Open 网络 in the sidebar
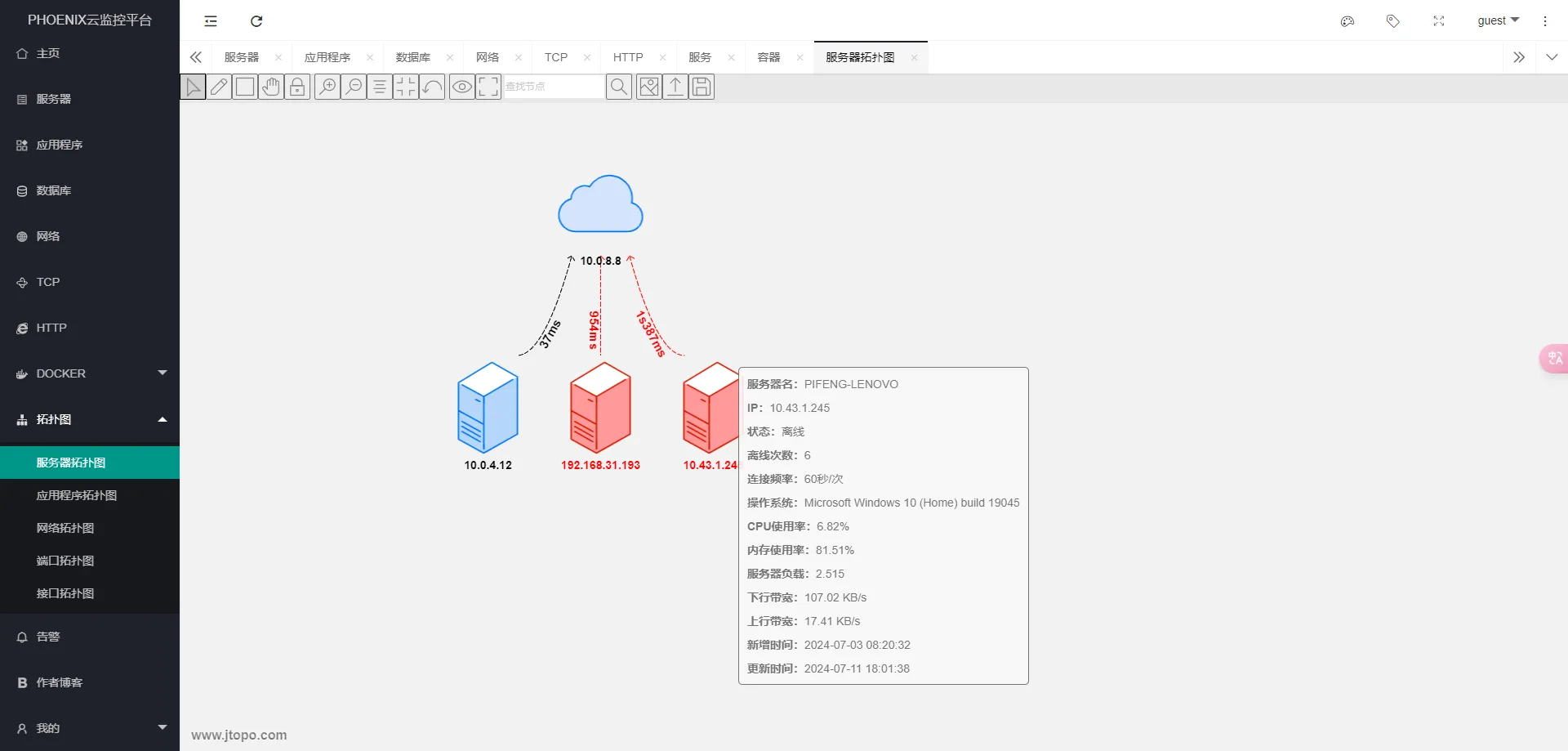This screenshot has height=751, width=1568. click(90, 236)
